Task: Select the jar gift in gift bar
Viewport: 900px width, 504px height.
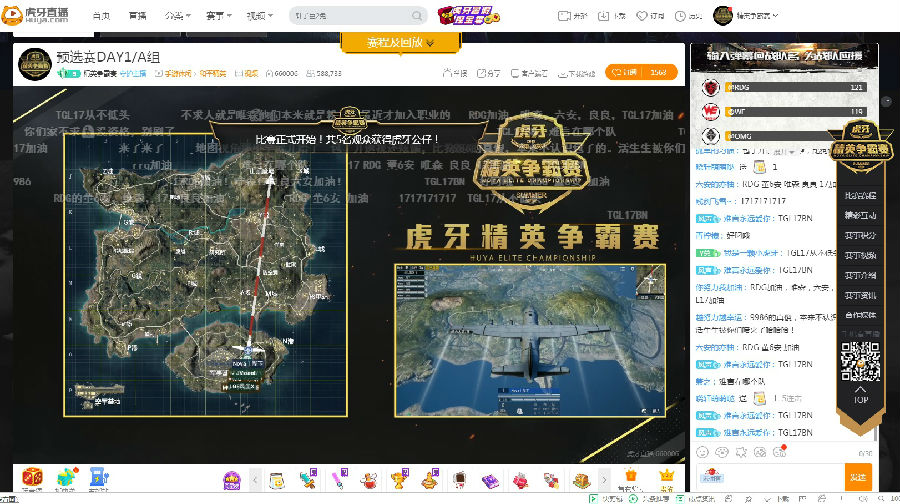Action: (x=277, y=480)
